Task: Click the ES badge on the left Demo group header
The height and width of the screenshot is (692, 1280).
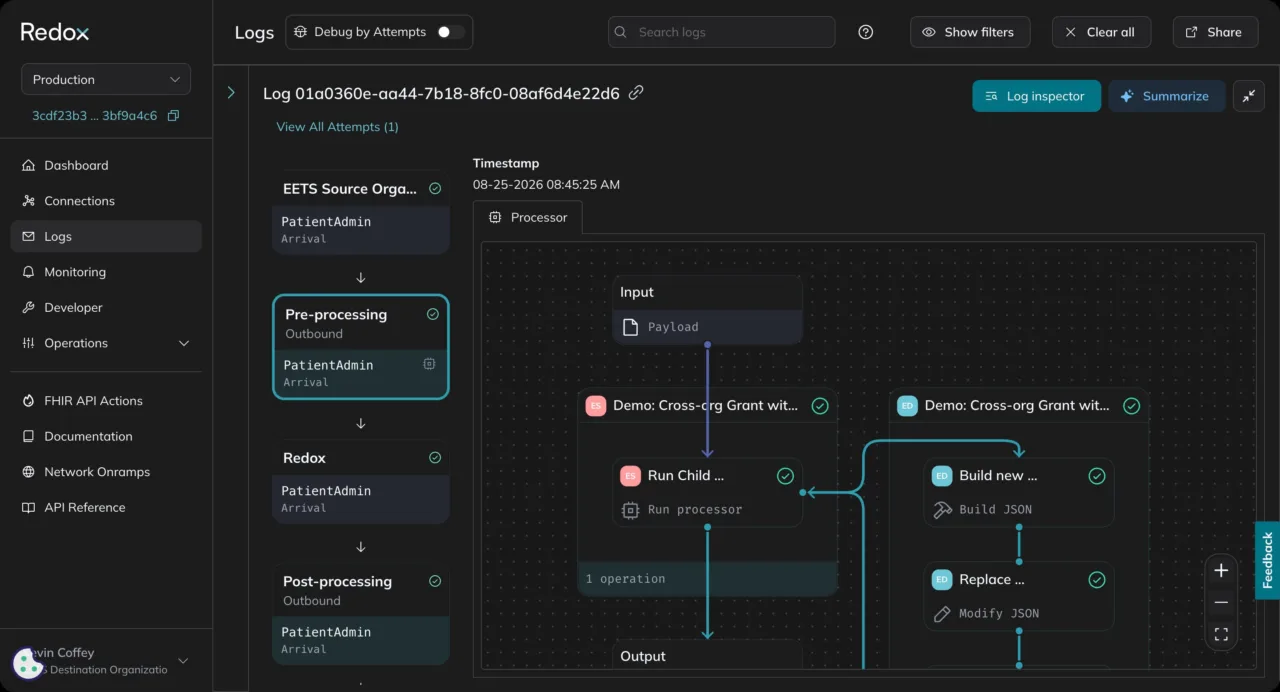Action: tap(596, 406)
